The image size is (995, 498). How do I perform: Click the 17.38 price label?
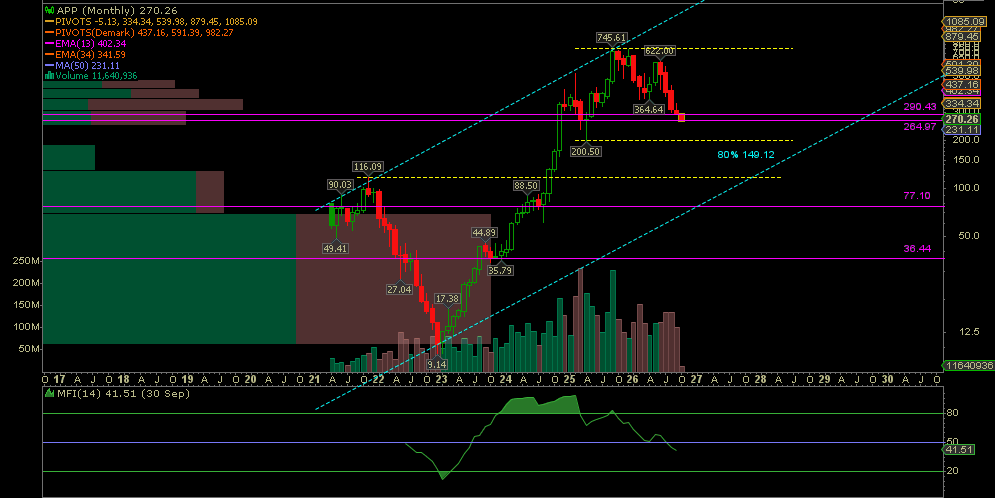coord(447,299)
